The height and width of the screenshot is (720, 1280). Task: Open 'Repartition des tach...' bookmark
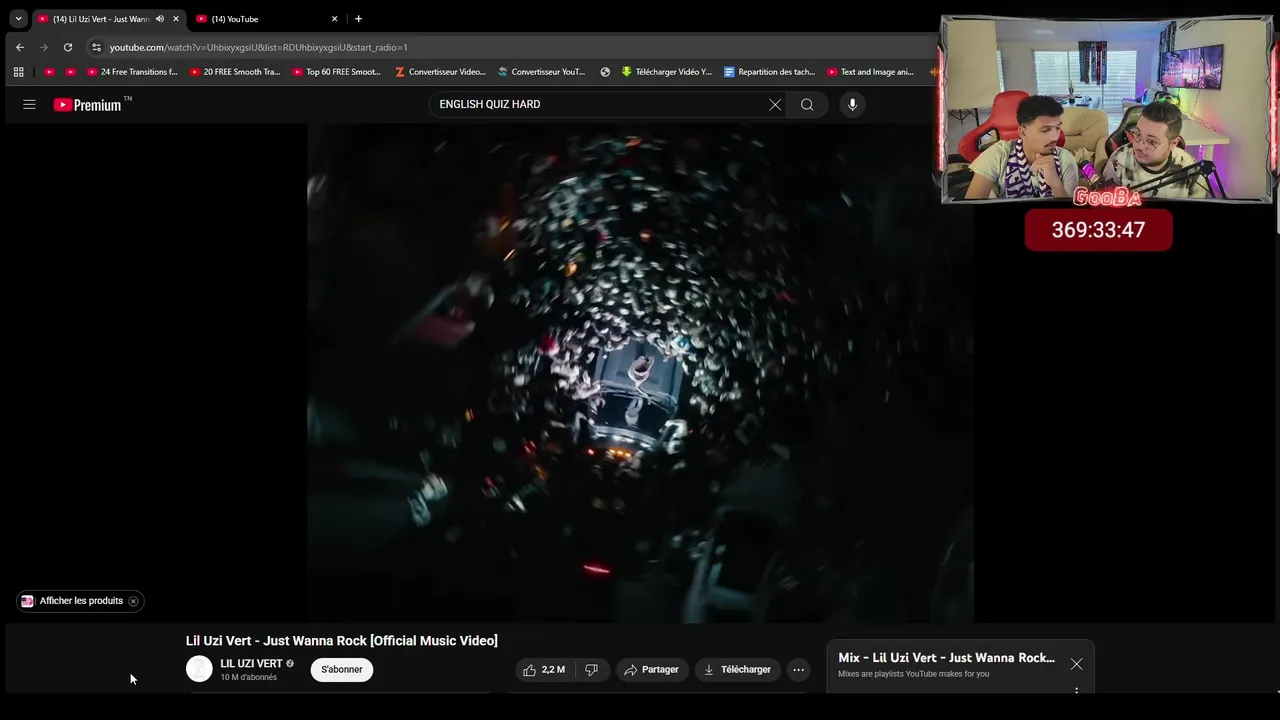click(769, 72)
